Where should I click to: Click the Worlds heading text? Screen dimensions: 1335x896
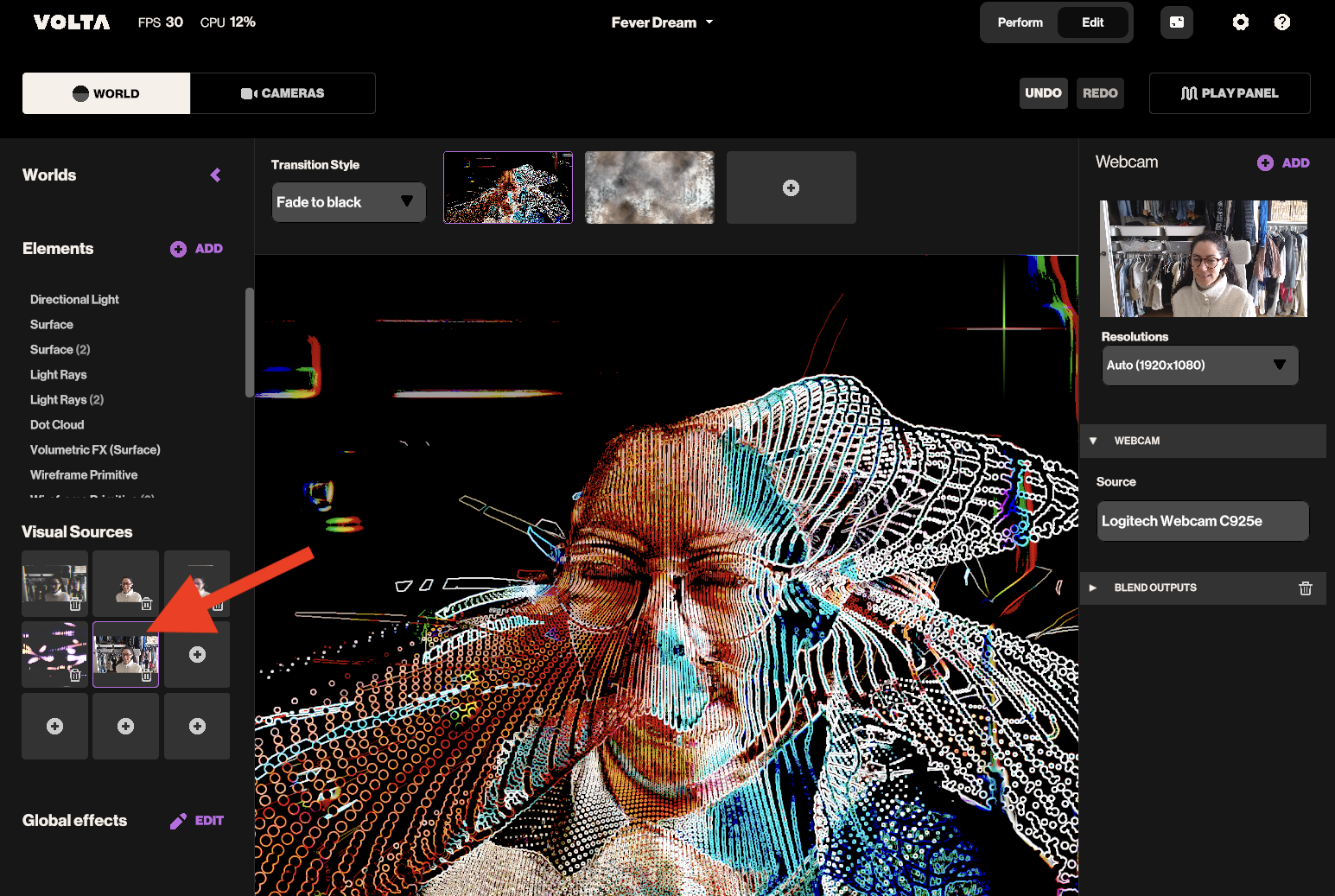49,175
